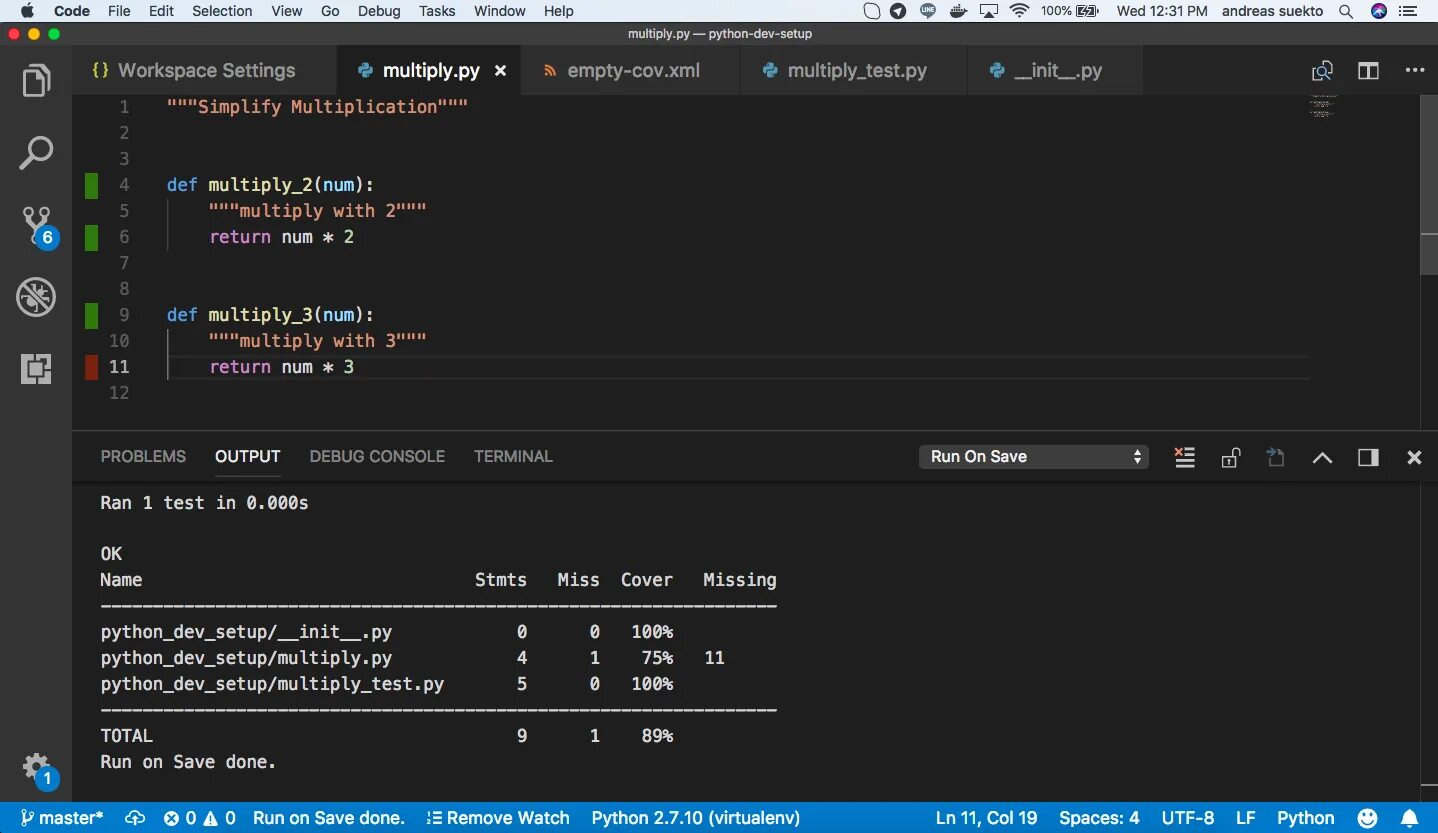The width and height of the screenshot is (1438, 833).
Task: Click Ln 11, Col 19 cursor position
Action: (986, 818)
